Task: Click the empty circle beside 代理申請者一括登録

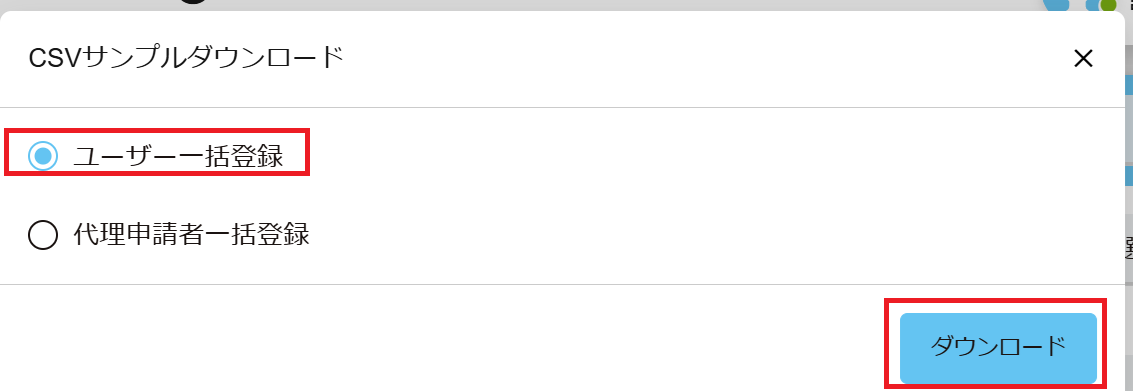Action: [43, 235]
